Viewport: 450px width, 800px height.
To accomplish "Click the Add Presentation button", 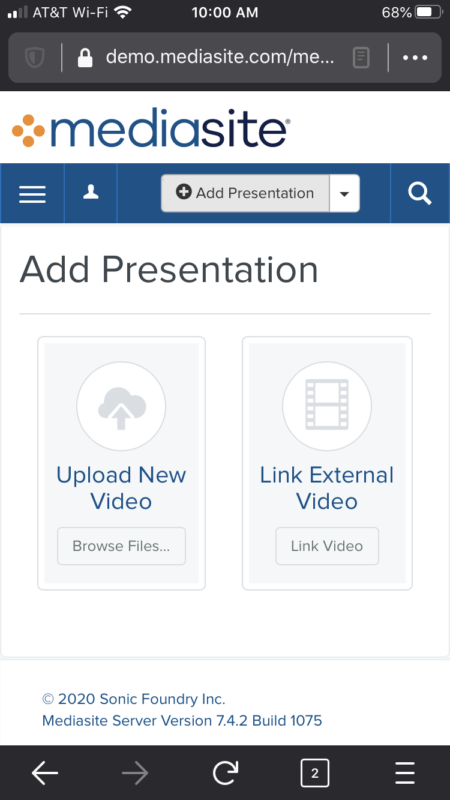I will click(245, 193).
